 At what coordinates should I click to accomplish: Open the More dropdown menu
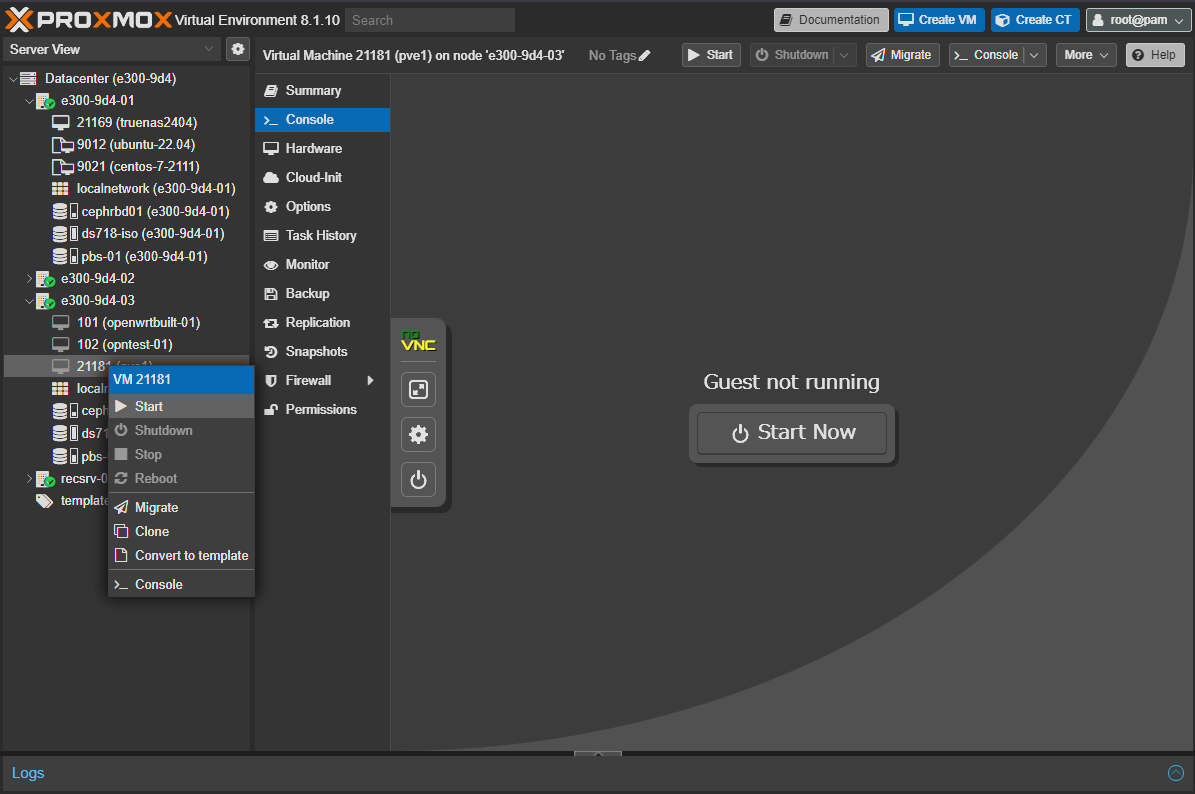pyautogui.click(x=1086, y=56)
